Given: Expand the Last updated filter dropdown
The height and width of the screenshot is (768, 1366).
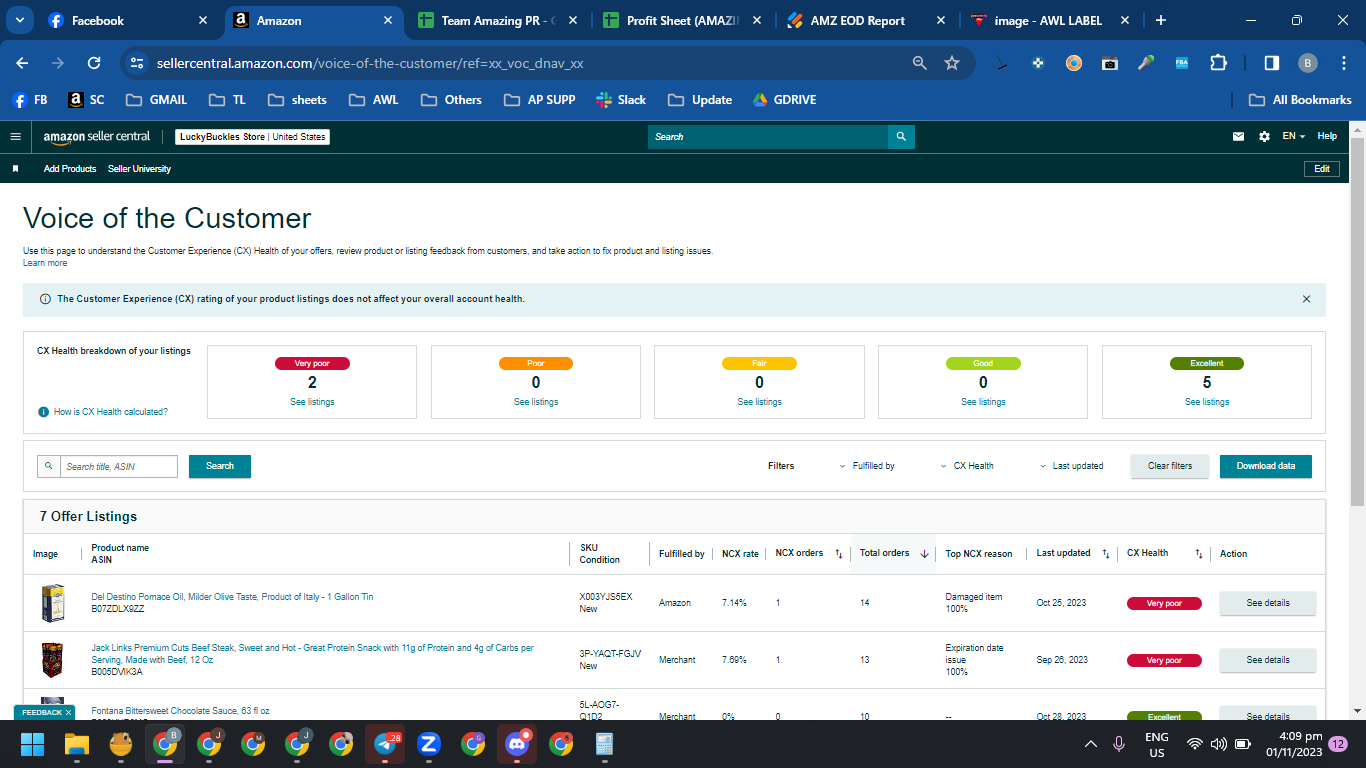Looking at the screenshot, I should pyautogui.click(x=1071, y=466).
